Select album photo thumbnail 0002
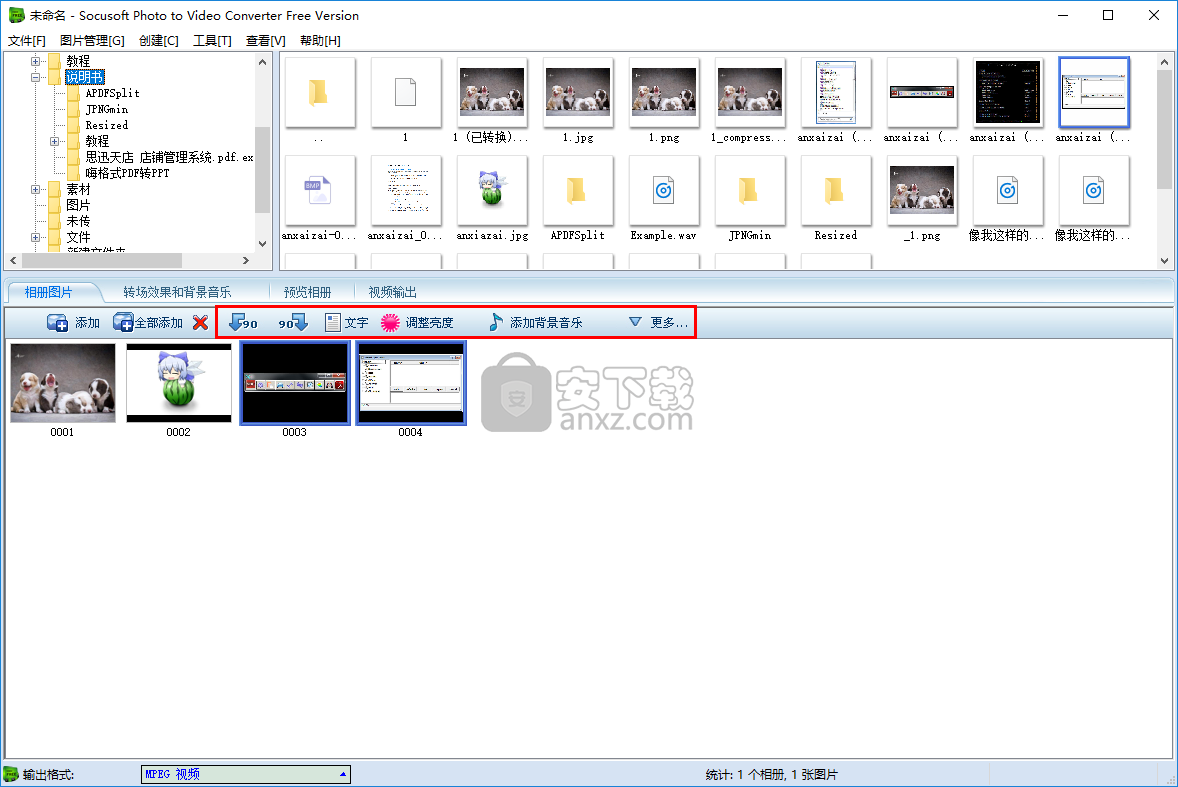1178x787 pixels. click(x=178, y=384)
